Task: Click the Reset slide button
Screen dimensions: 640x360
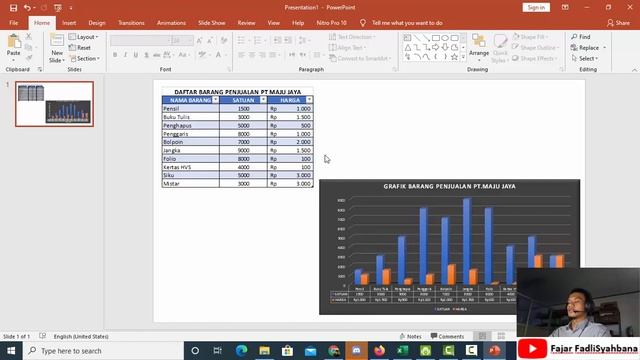Action: click(x=80, y=48)
